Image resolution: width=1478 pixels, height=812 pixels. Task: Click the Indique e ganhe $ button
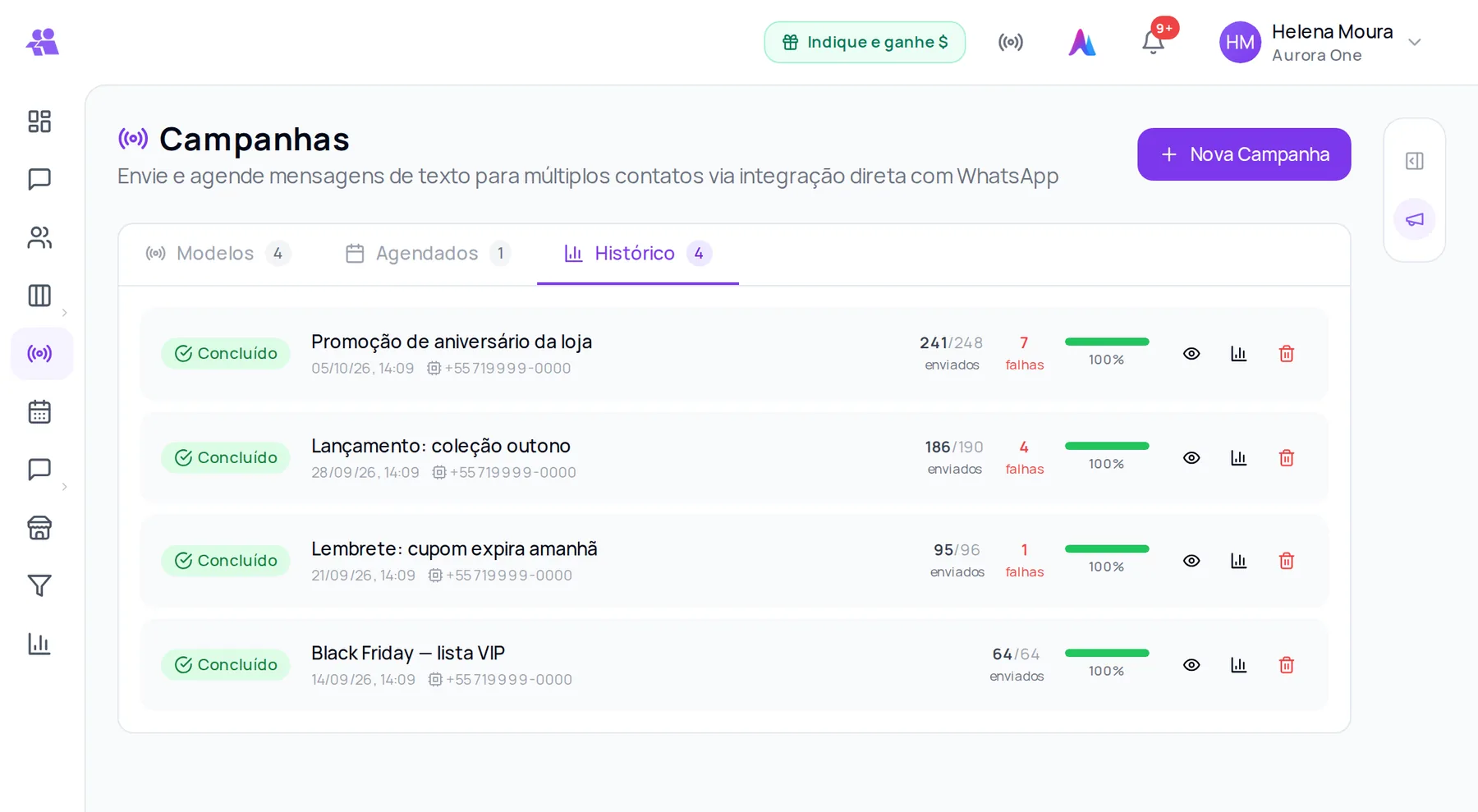865,42
